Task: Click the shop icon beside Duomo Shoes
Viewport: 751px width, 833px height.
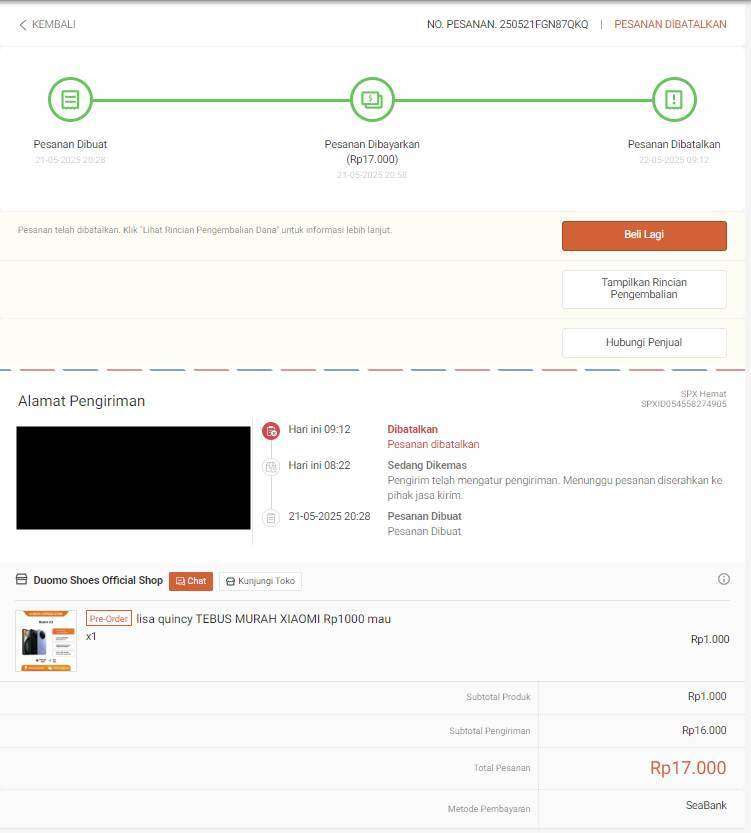Action: coord(21,579)
